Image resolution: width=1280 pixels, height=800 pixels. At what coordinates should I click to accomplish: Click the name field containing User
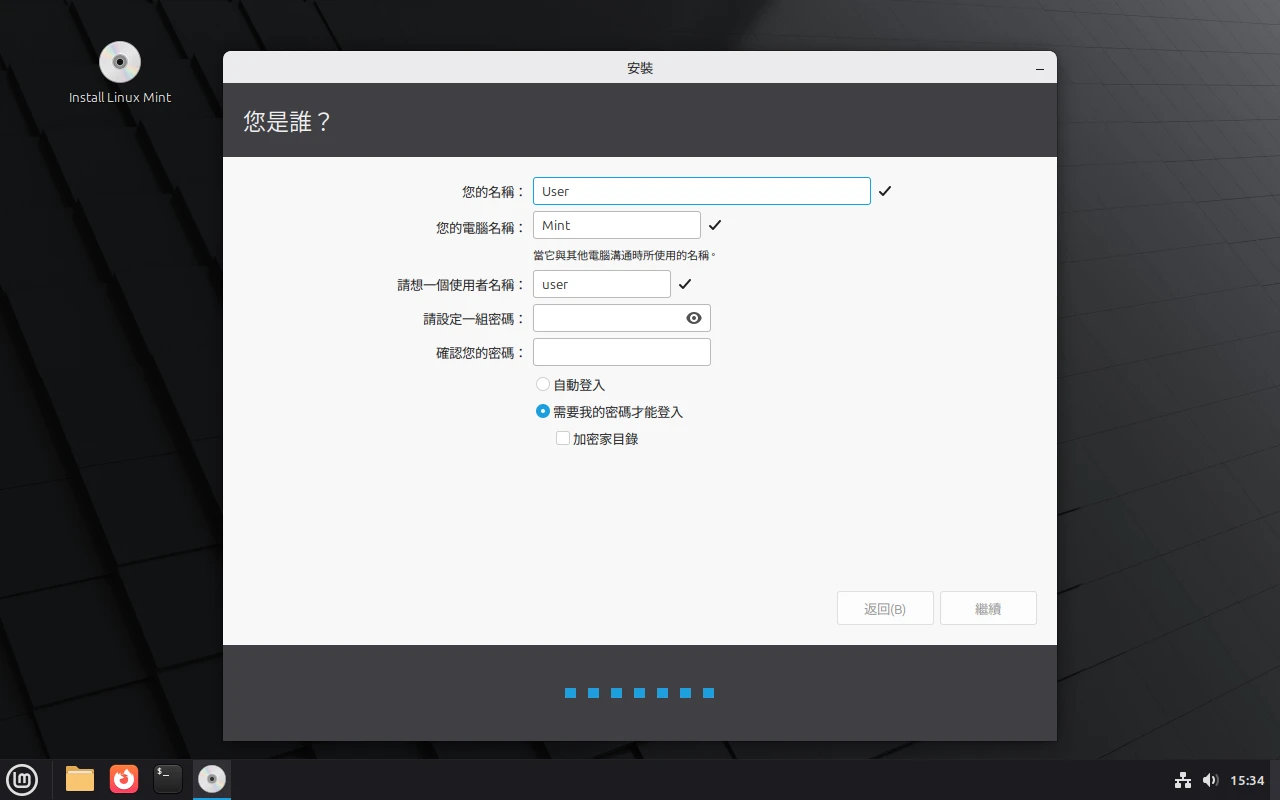pyautogui.click(x=701, y=190)
